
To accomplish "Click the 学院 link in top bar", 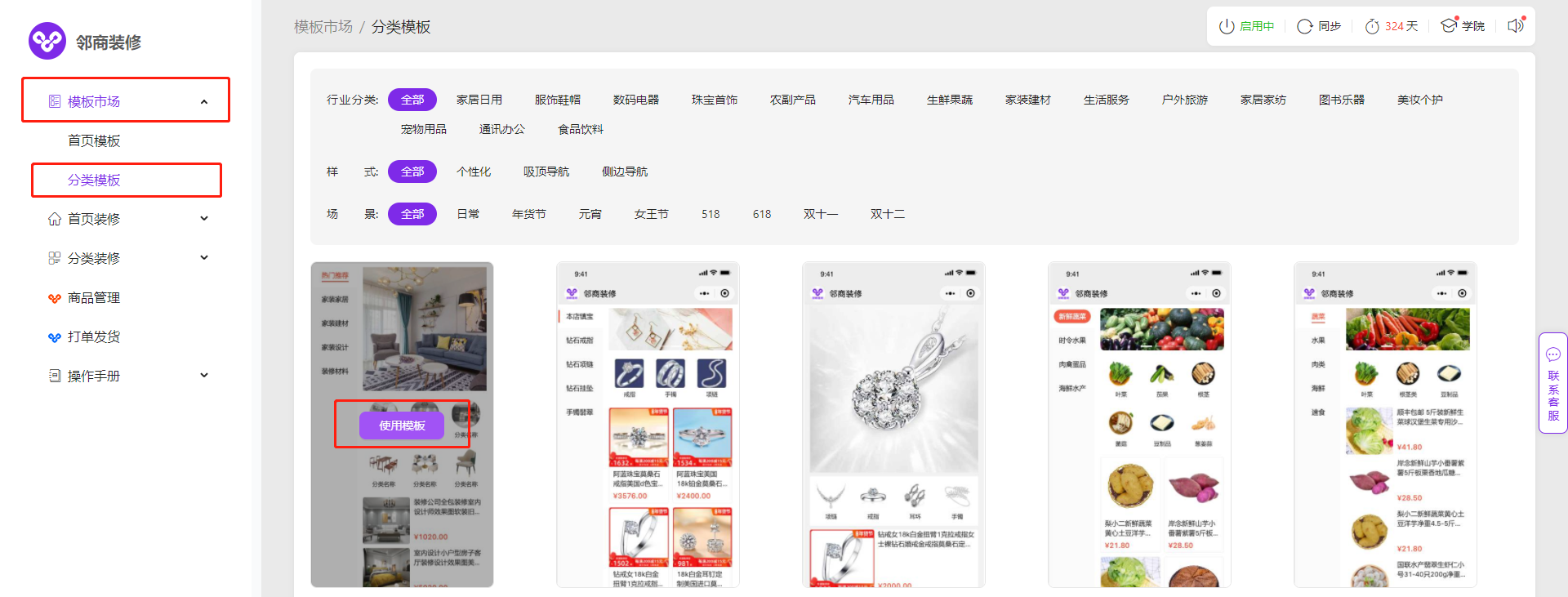I will click(x=1473, y=26).
